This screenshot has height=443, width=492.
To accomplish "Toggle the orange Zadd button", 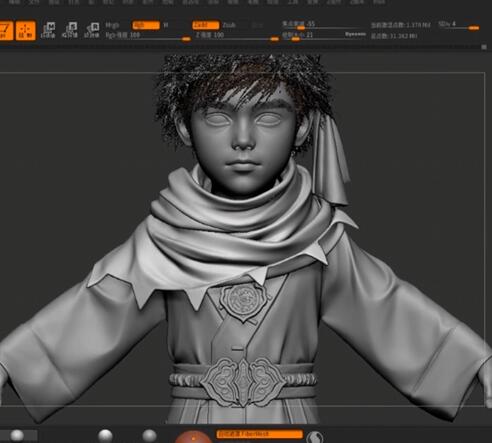I will 206,25.
